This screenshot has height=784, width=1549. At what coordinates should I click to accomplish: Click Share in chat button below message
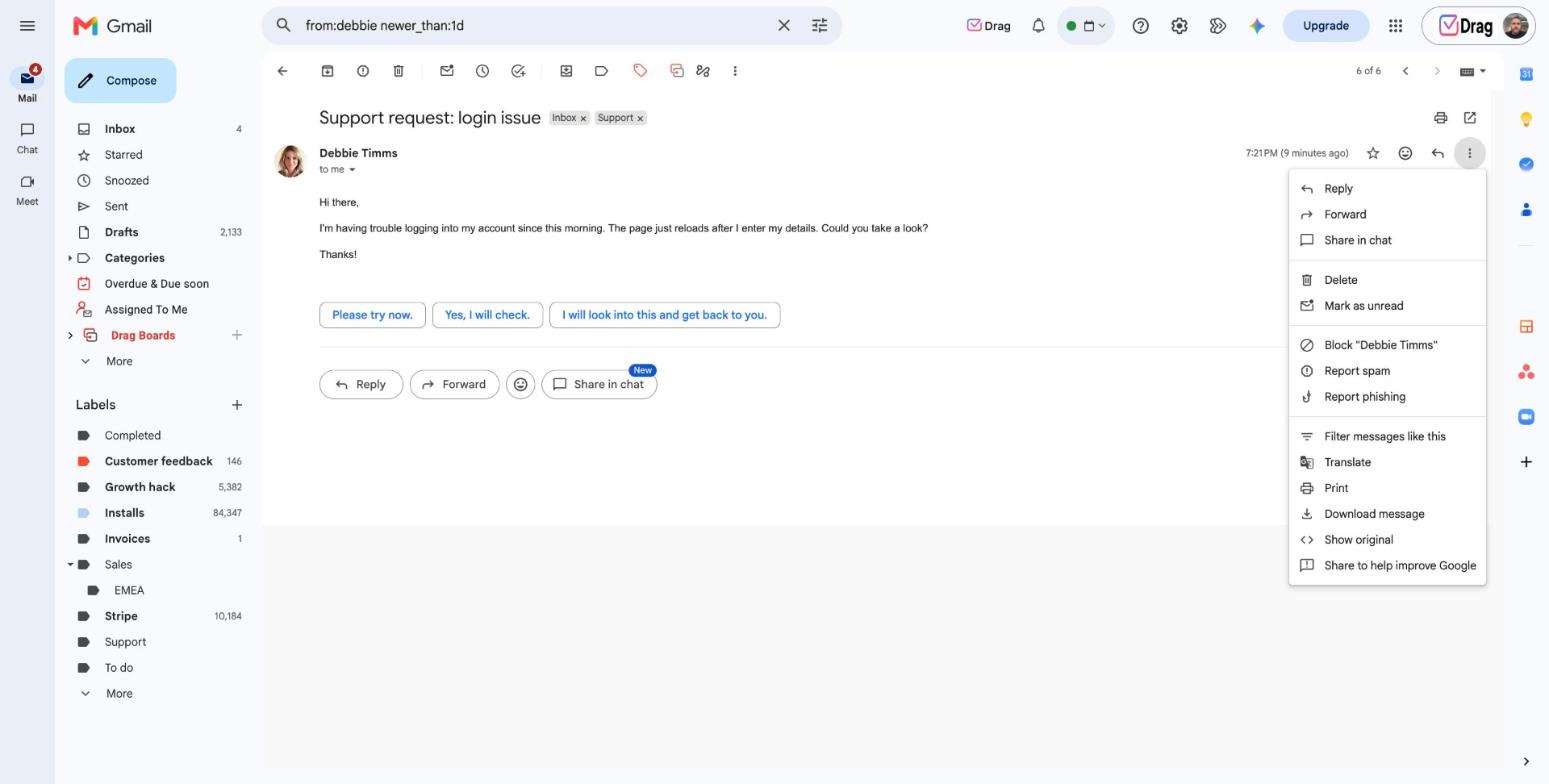[599, 385]
